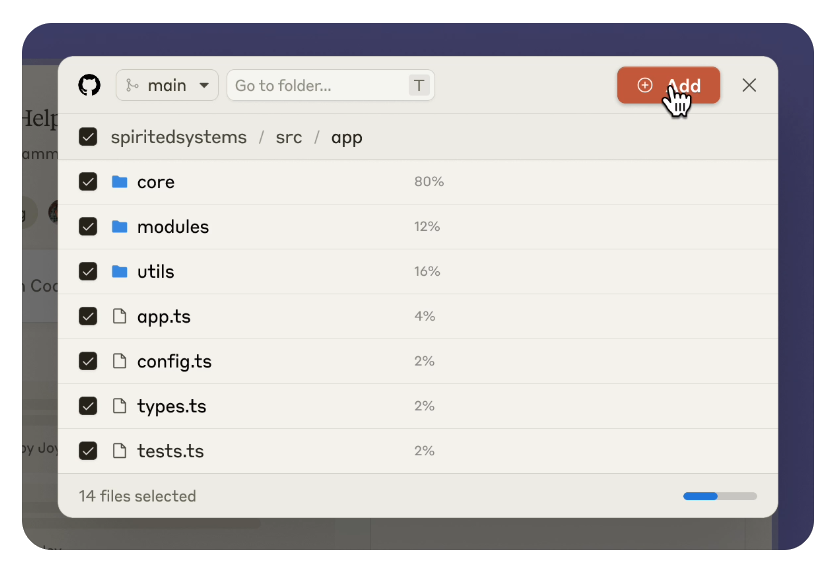Screen dimensions: 831x579
Task: Click the config.ts file icon
Action: click(120, 362)
